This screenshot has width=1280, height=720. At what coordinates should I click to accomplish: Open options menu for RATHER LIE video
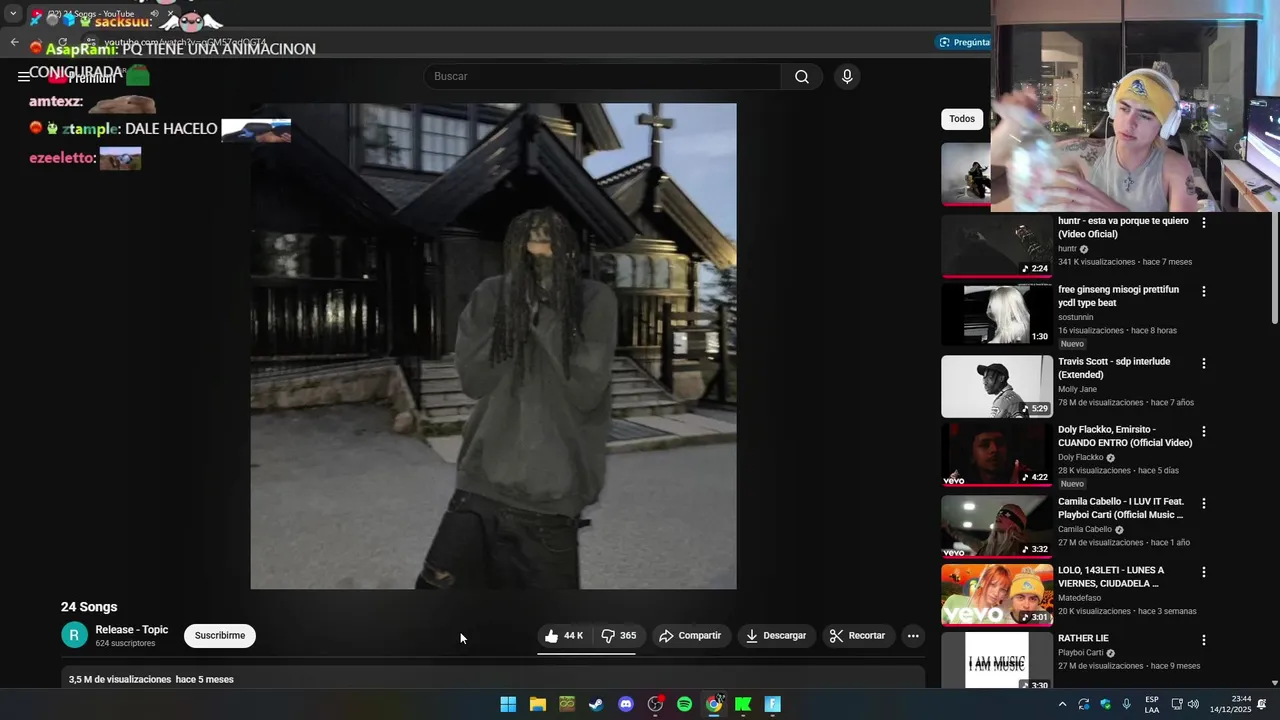1204,640
